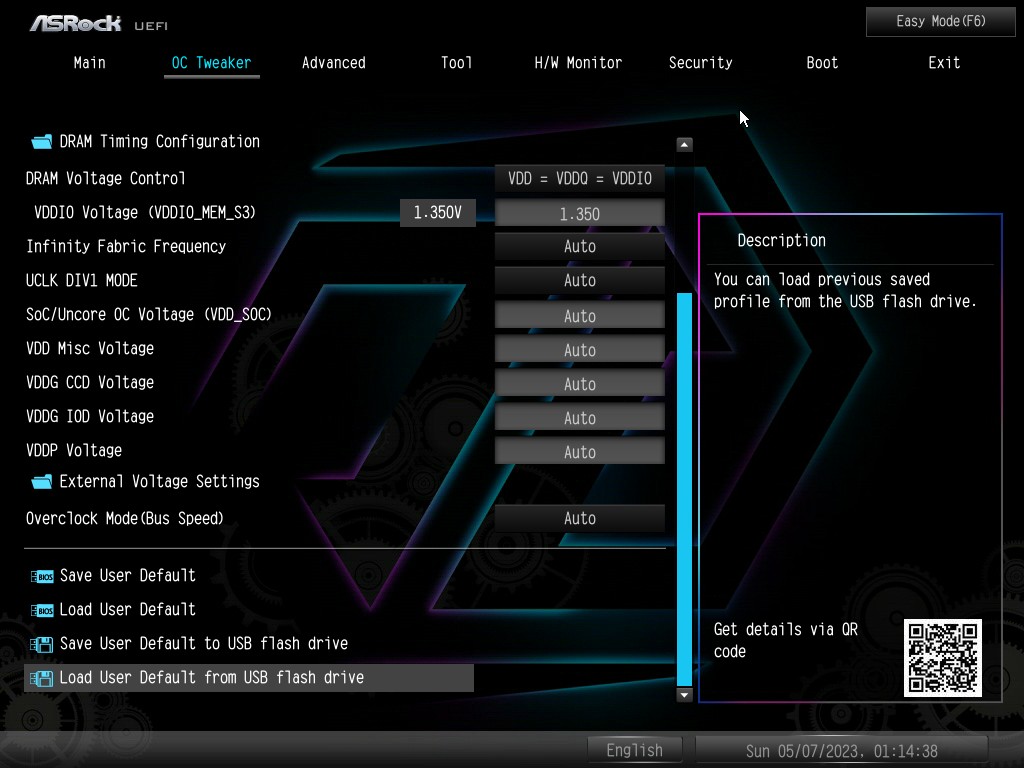Go to the H/W Monitor tab
1024x768 pixels.
coord(578,63)
